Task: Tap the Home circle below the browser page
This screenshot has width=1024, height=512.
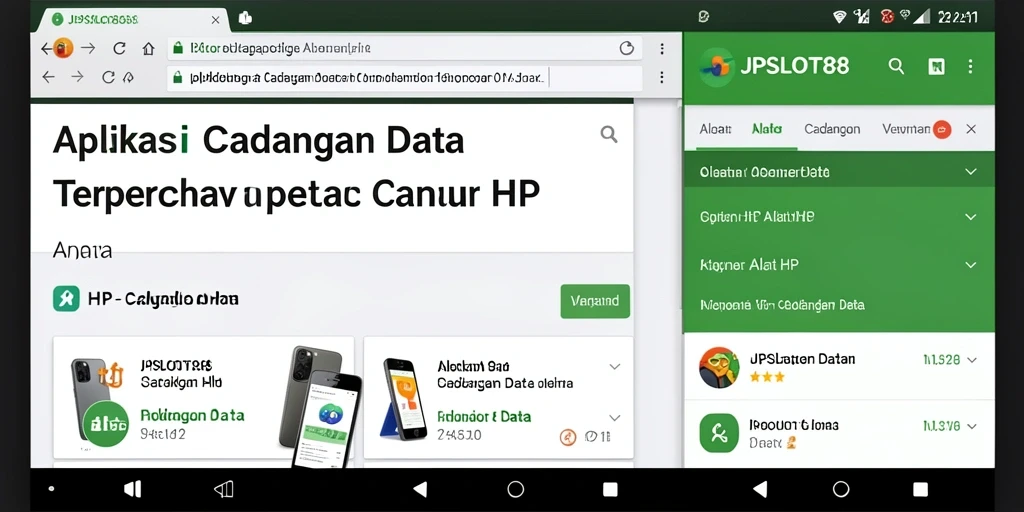Action: coord(515,490)
